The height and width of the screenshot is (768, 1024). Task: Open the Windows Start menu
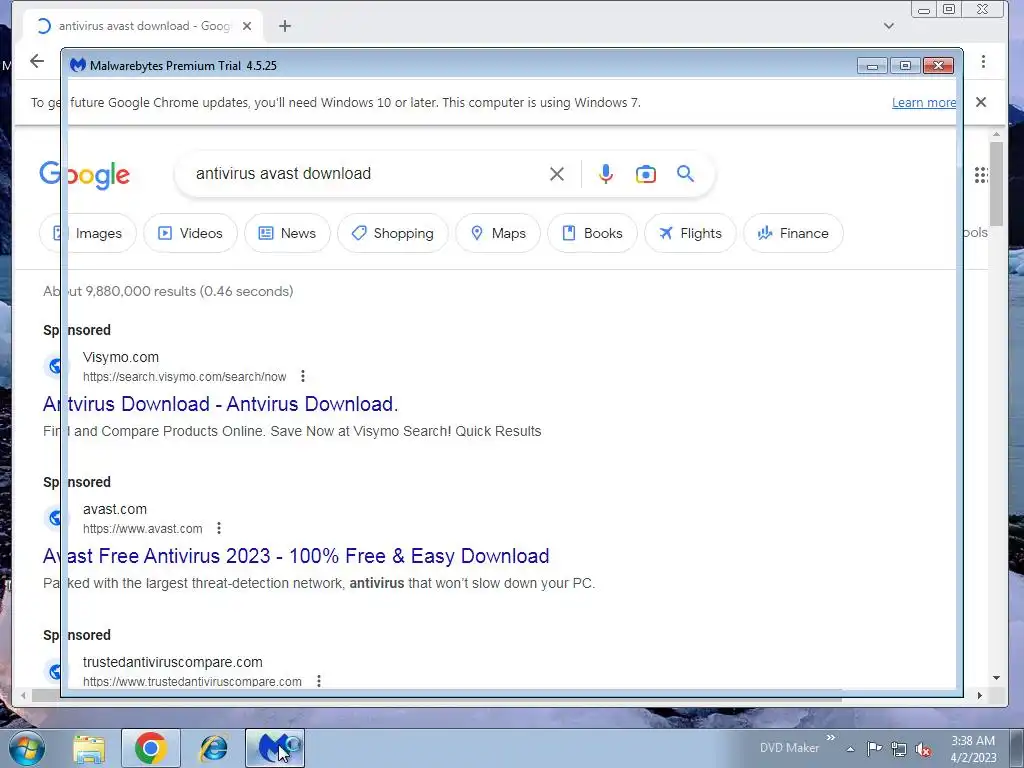coord(27,748)
